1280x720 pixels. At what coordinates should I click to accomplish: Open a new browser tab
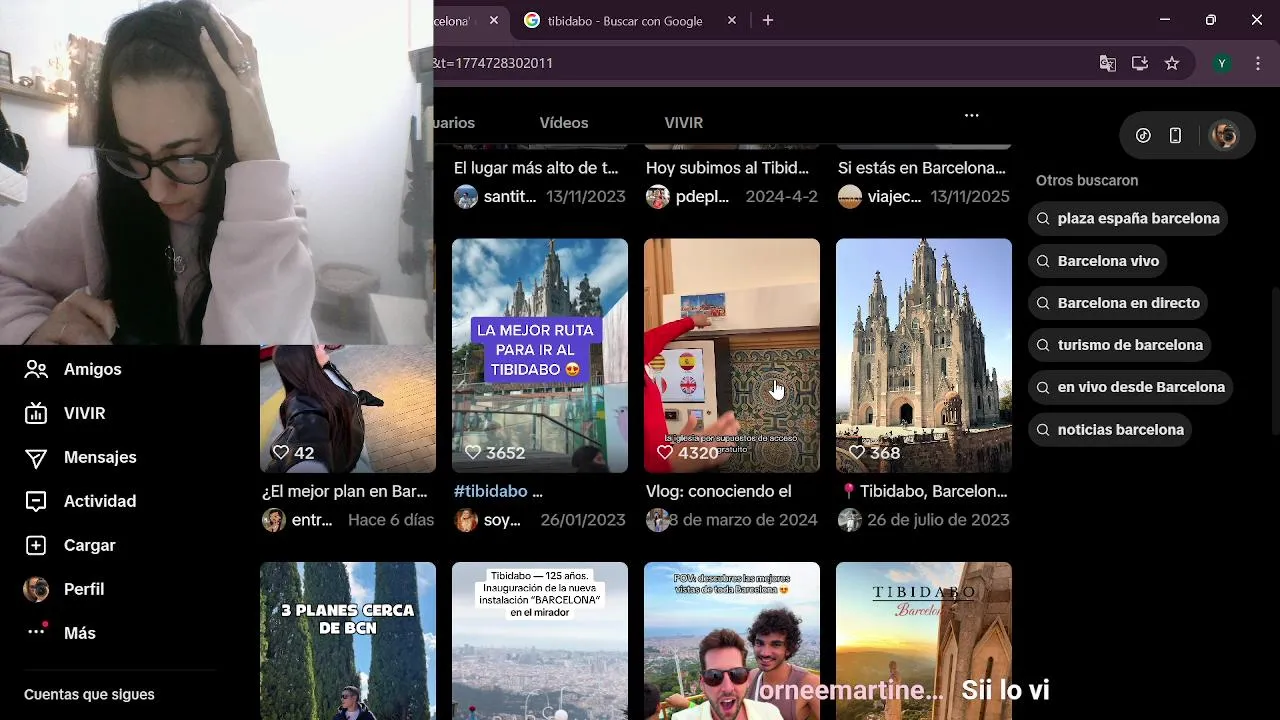click(768, 20)
